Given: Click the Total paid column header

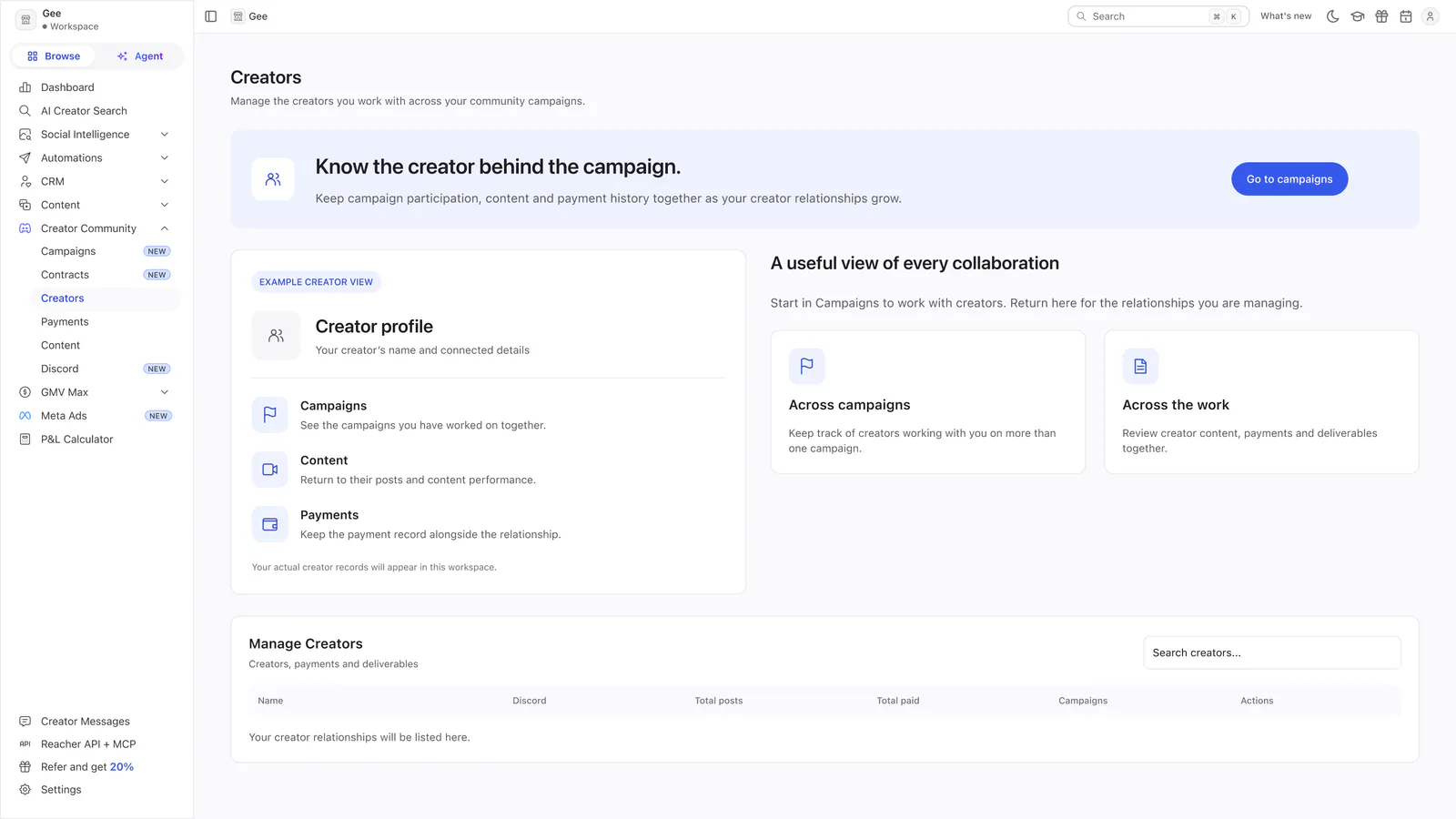Looking at the screenshot, I should coord(898,701).
